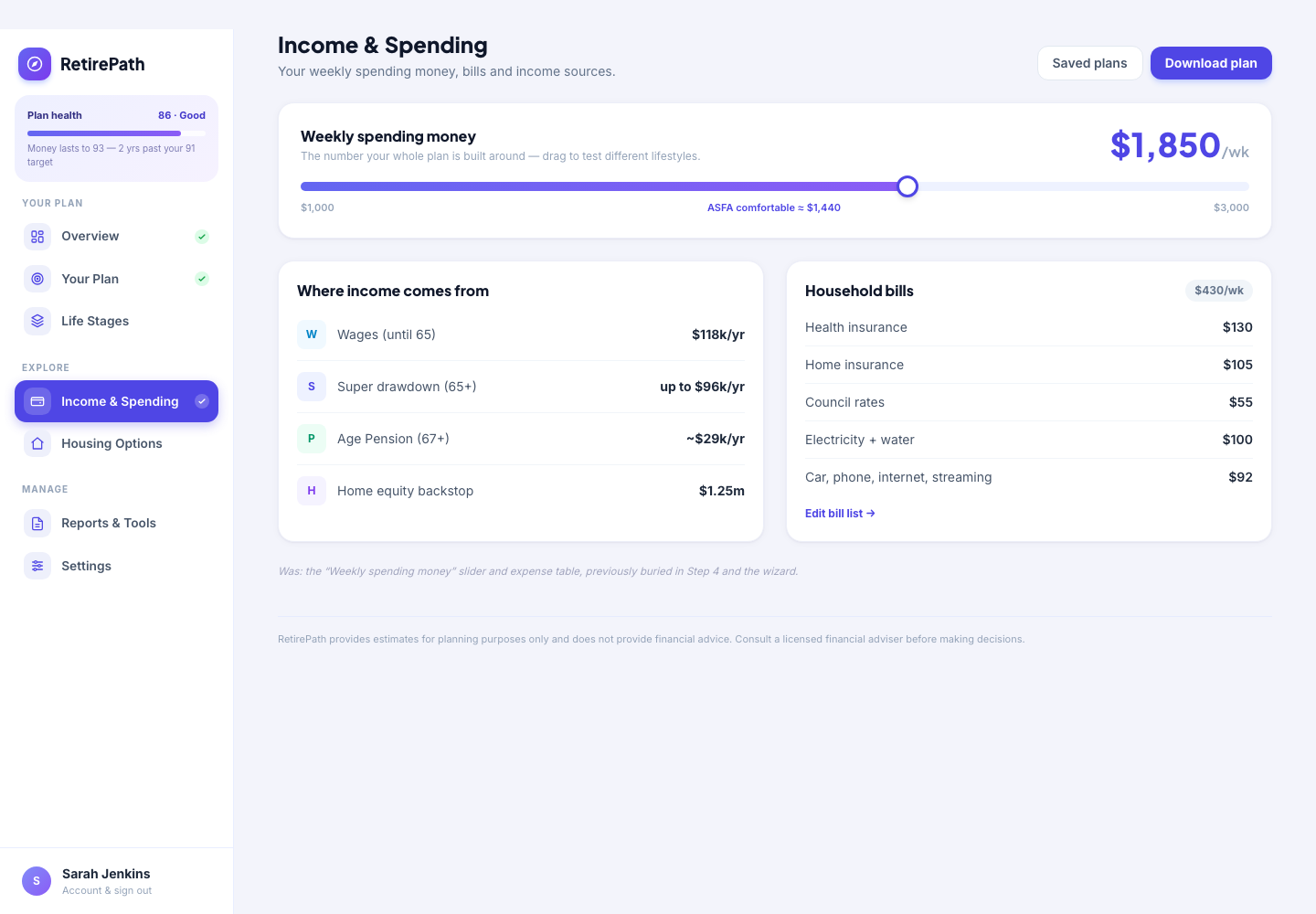Viewport: 1316px width, 914px height.
Task: Click the Health insurance bill row
Action: 1029,327
